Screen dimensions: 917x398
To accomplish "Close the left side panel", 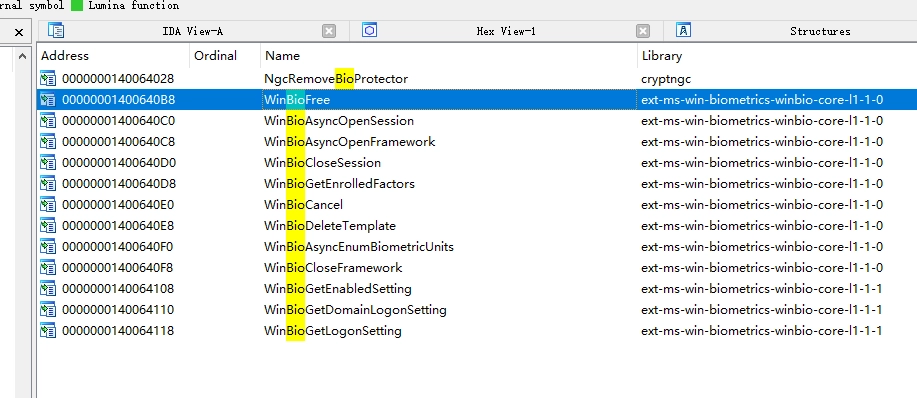I will (19, 33).
